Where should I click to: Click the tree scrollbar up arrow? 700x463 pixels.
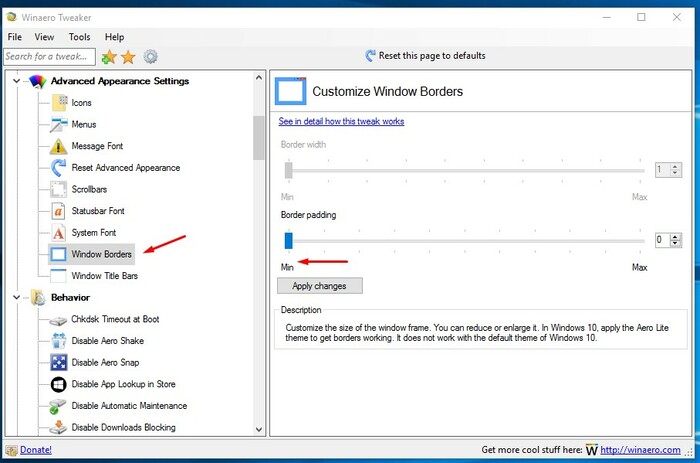click(259, 78)
